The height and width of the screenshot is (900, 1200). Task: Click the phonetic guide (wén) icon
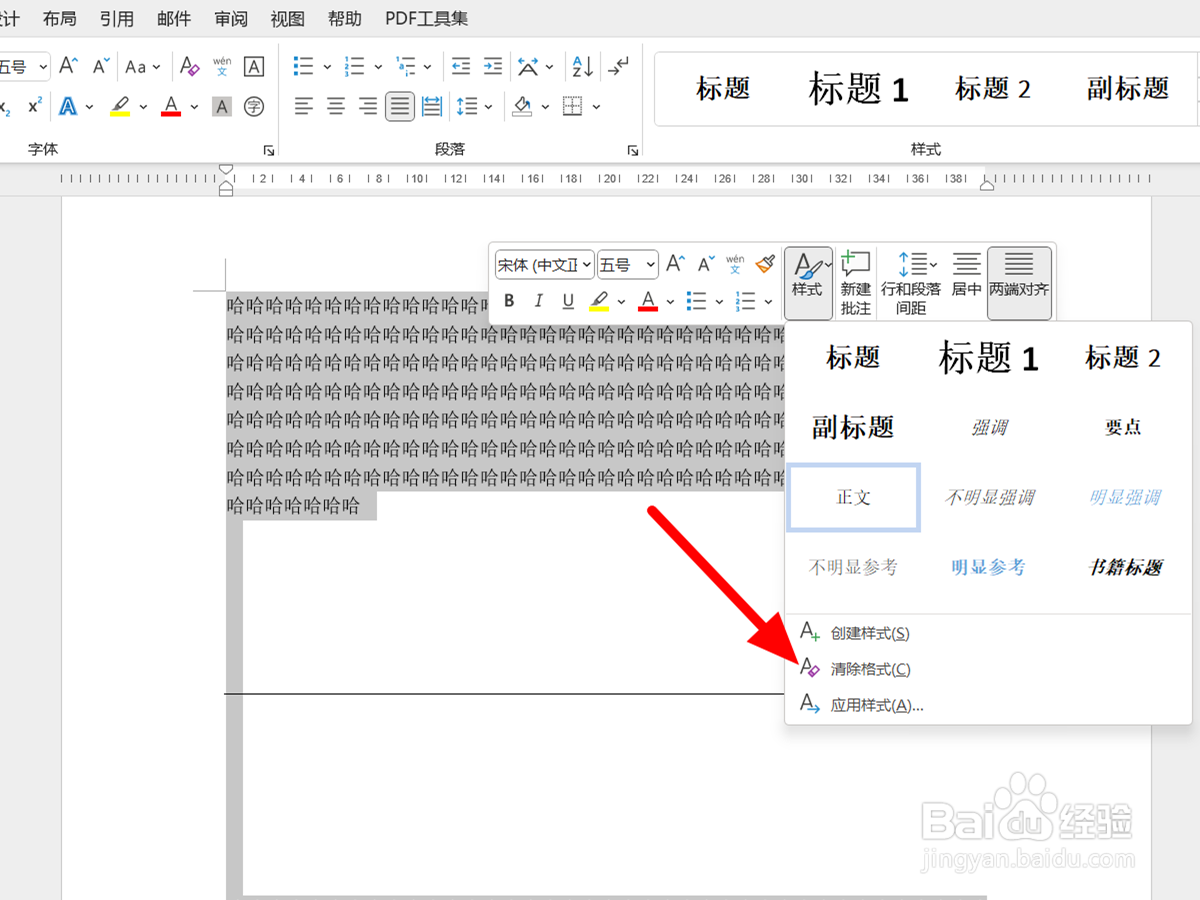[222, 66]
